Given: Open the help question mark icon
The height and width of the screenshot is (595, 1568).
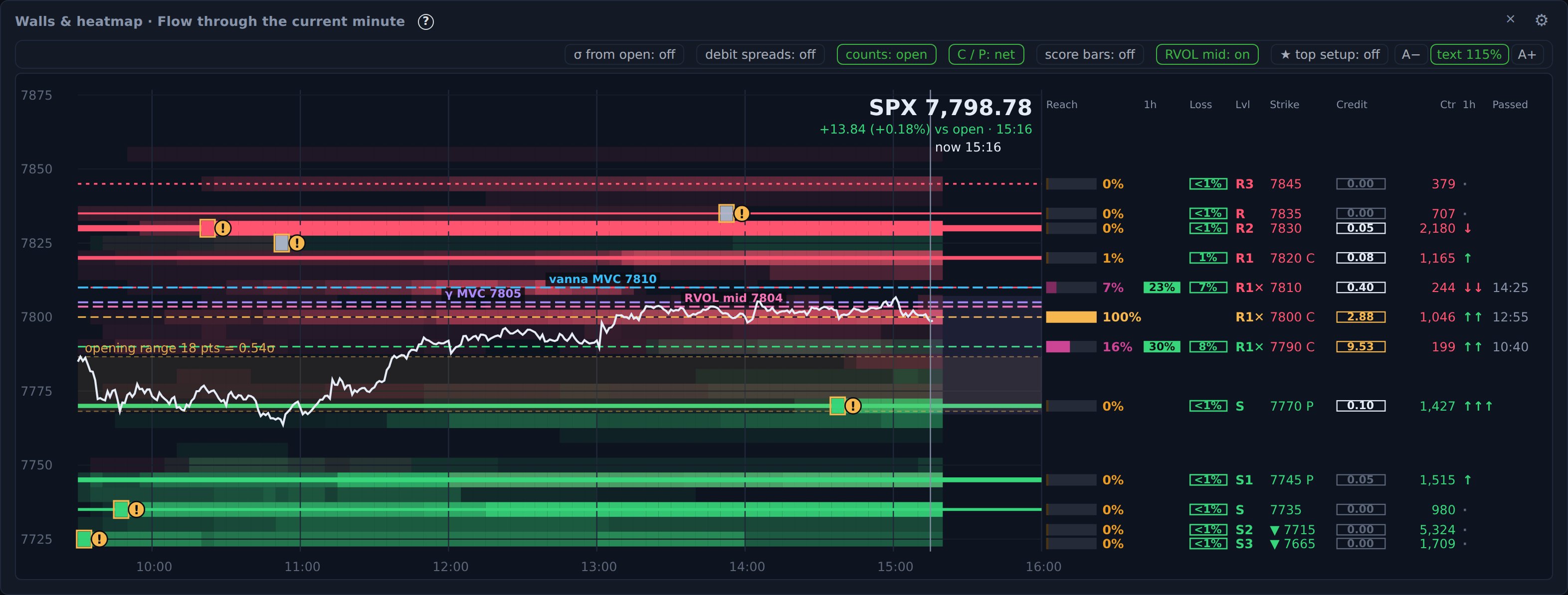Looking at the screenshot, I should 425,22.
